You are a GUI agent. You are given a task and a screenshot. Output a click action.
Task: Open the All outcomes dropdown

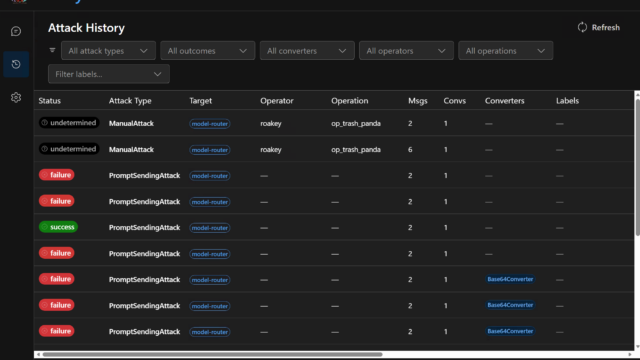pos(207,51)
